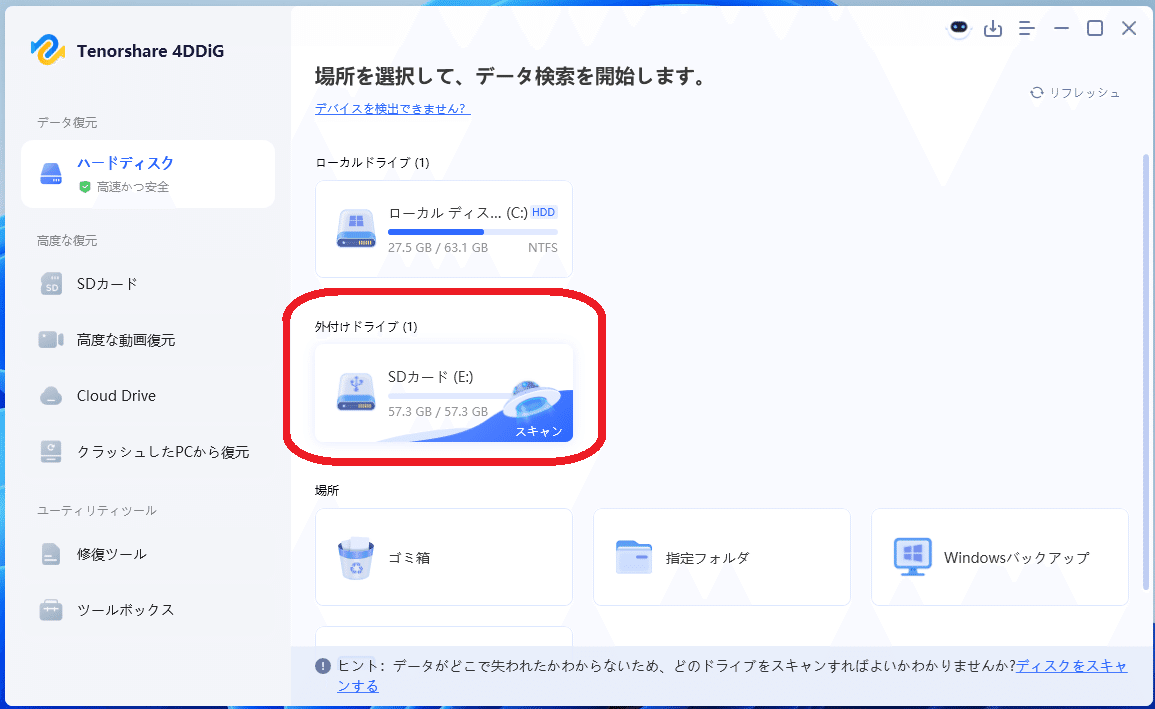Image resolution: width=1155 pixels, height=709 pixels.
Task: Refresh the drive list via リフレッシュ
Action: pyautogui.click(x=1074, y=92)
